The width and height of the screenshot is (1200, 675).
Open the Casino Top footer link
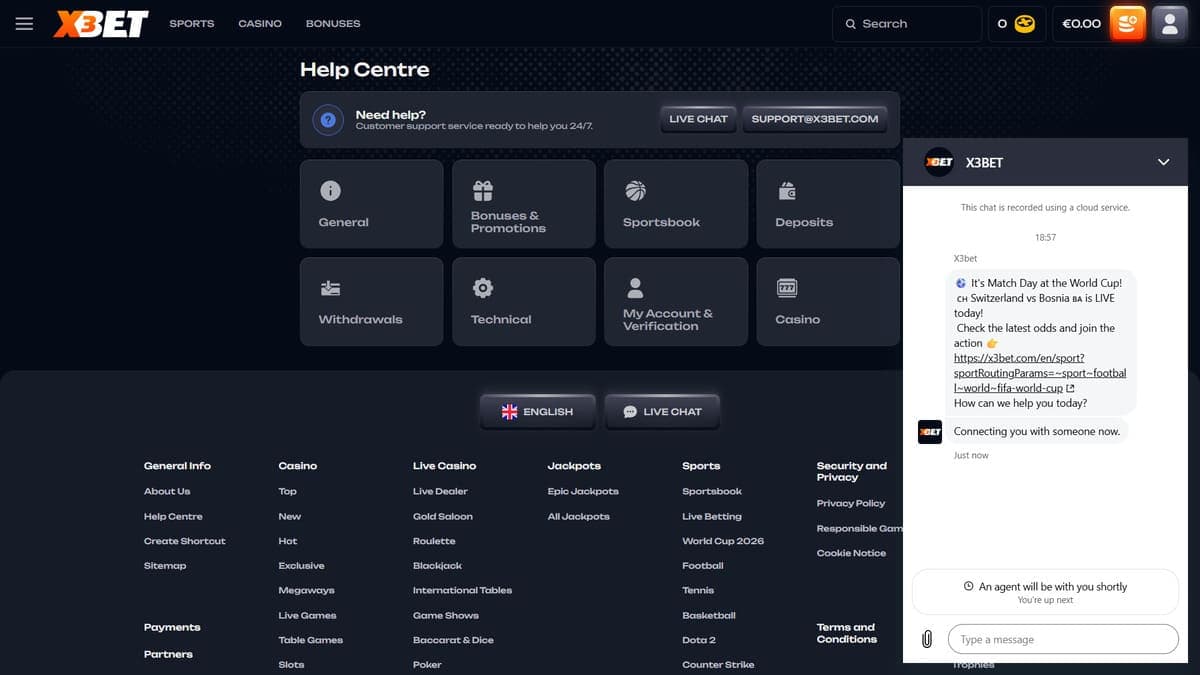[x=288, y=491]
